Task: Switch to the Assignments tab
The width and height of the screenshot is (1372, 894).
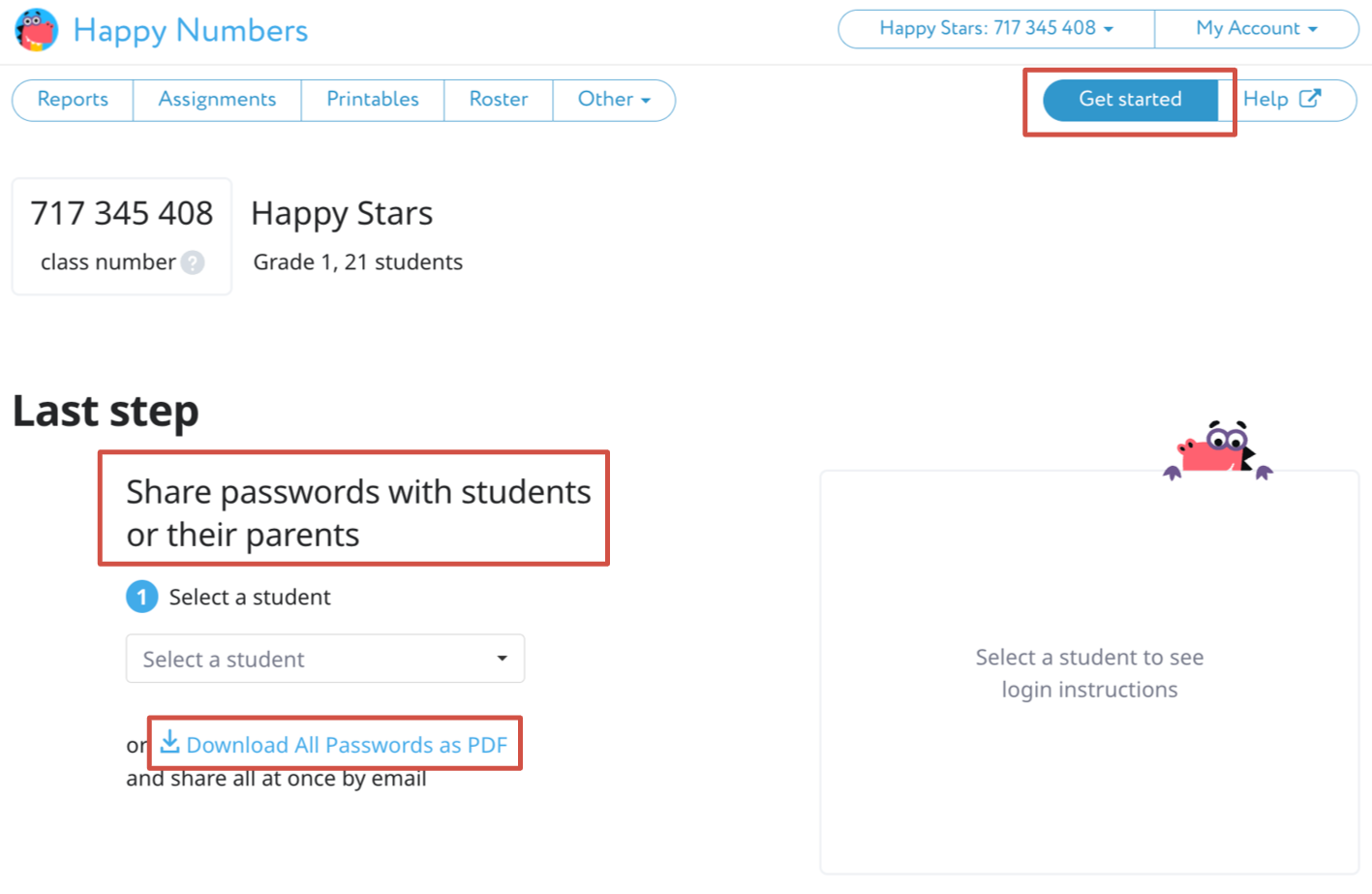Action: click(x=217, y=100)
